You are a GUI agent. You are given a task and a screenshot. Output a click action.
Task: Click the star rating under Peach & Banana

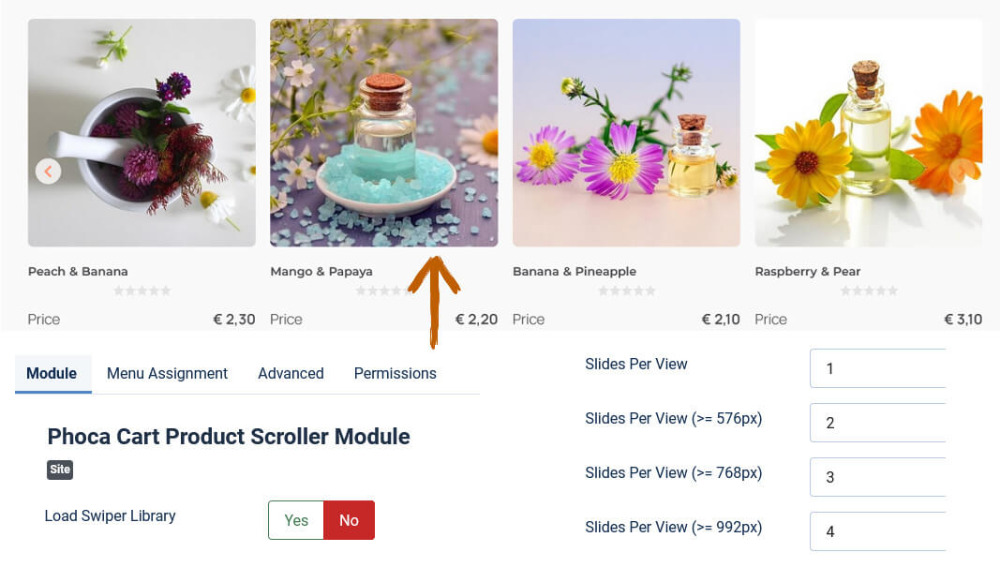142,291
